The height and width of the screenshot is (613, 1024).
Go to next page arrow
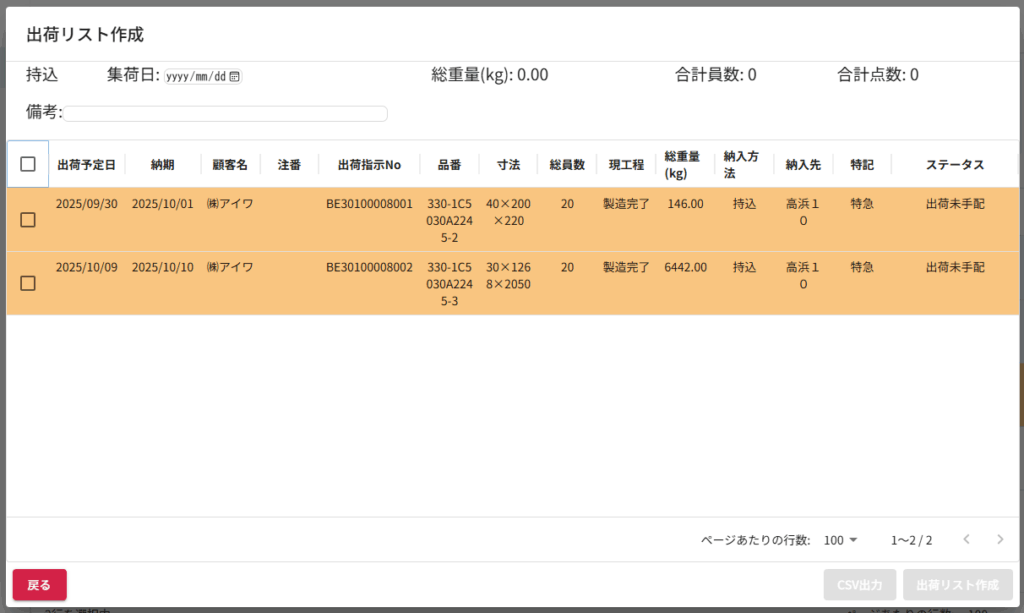[x=1000, y=540]
